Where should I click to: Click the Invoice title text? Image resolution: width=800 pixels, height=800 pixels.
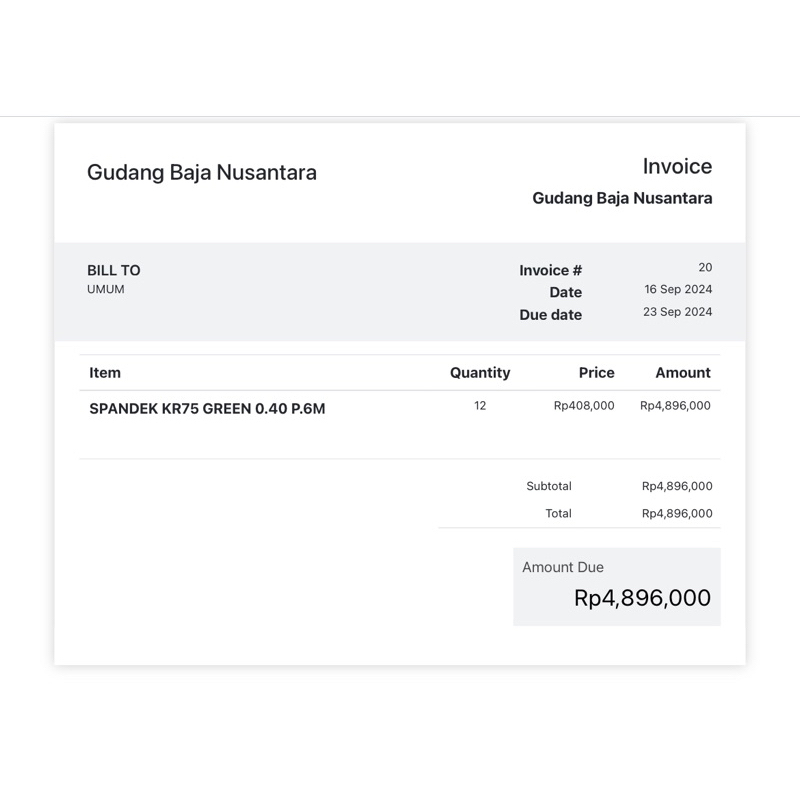(677, 166)
